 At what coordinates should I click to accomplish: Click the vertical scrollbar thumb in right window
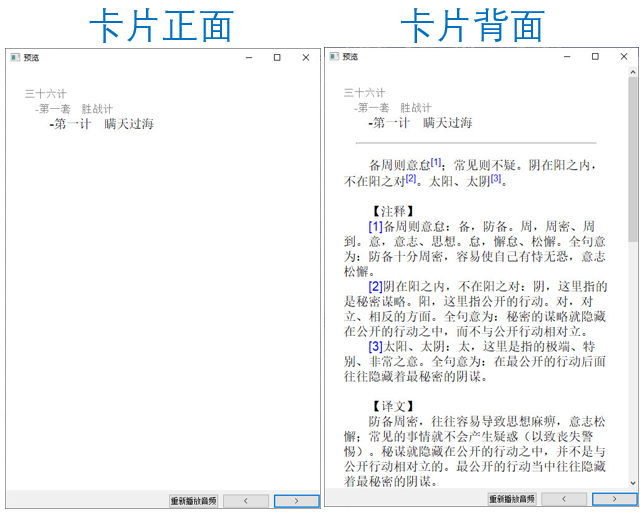pos(633,159)
